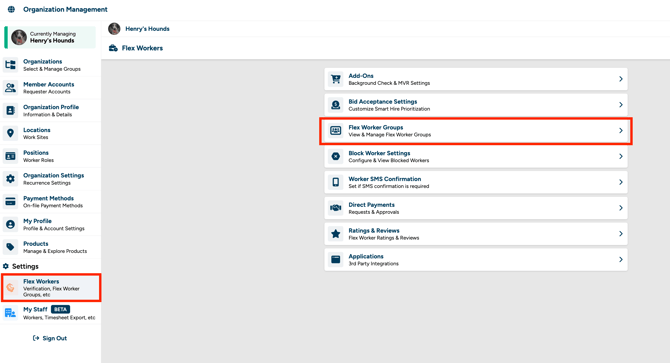This screenshot has height=363, width=670.
Task: Expand the Worker SMS Confirmation chevron
Action: coord(621,182)
